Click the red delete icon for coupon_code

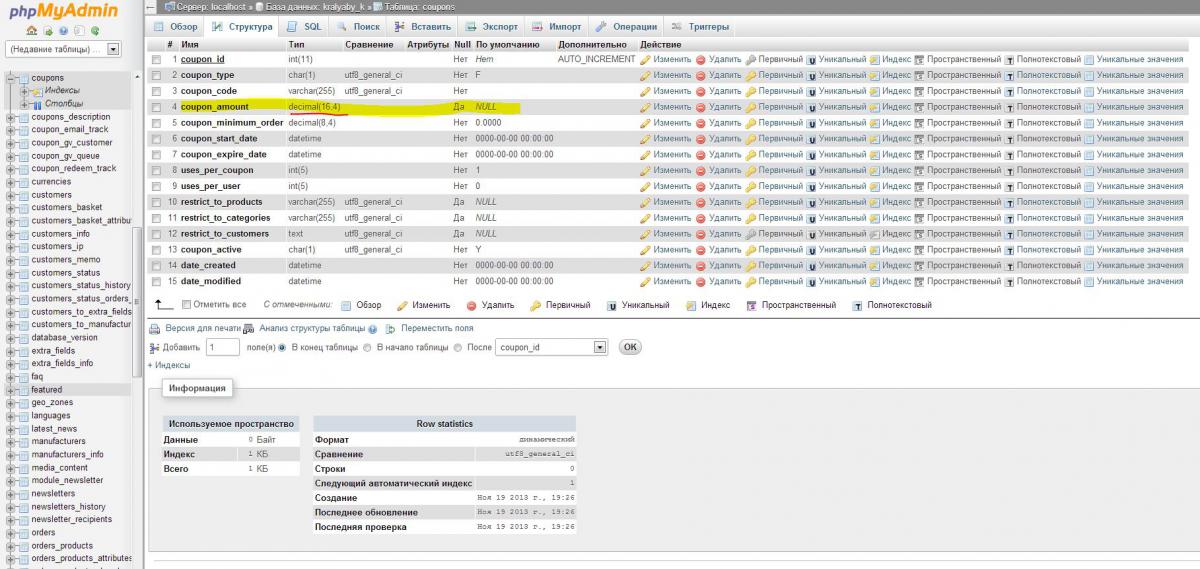pyautogui.click(x=701, y=91)
